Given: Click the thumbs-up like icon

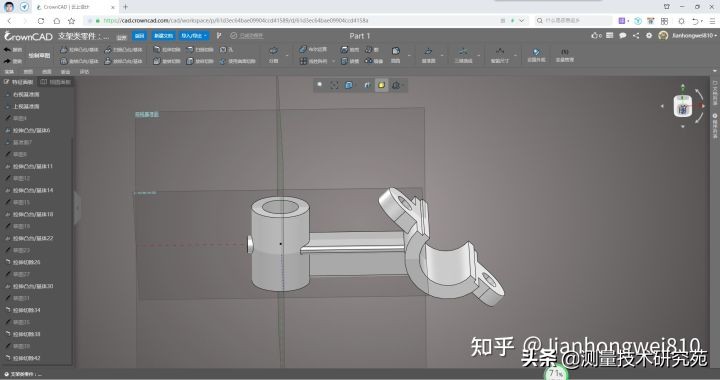Looking at the screenshot, I should pos(596,35).
